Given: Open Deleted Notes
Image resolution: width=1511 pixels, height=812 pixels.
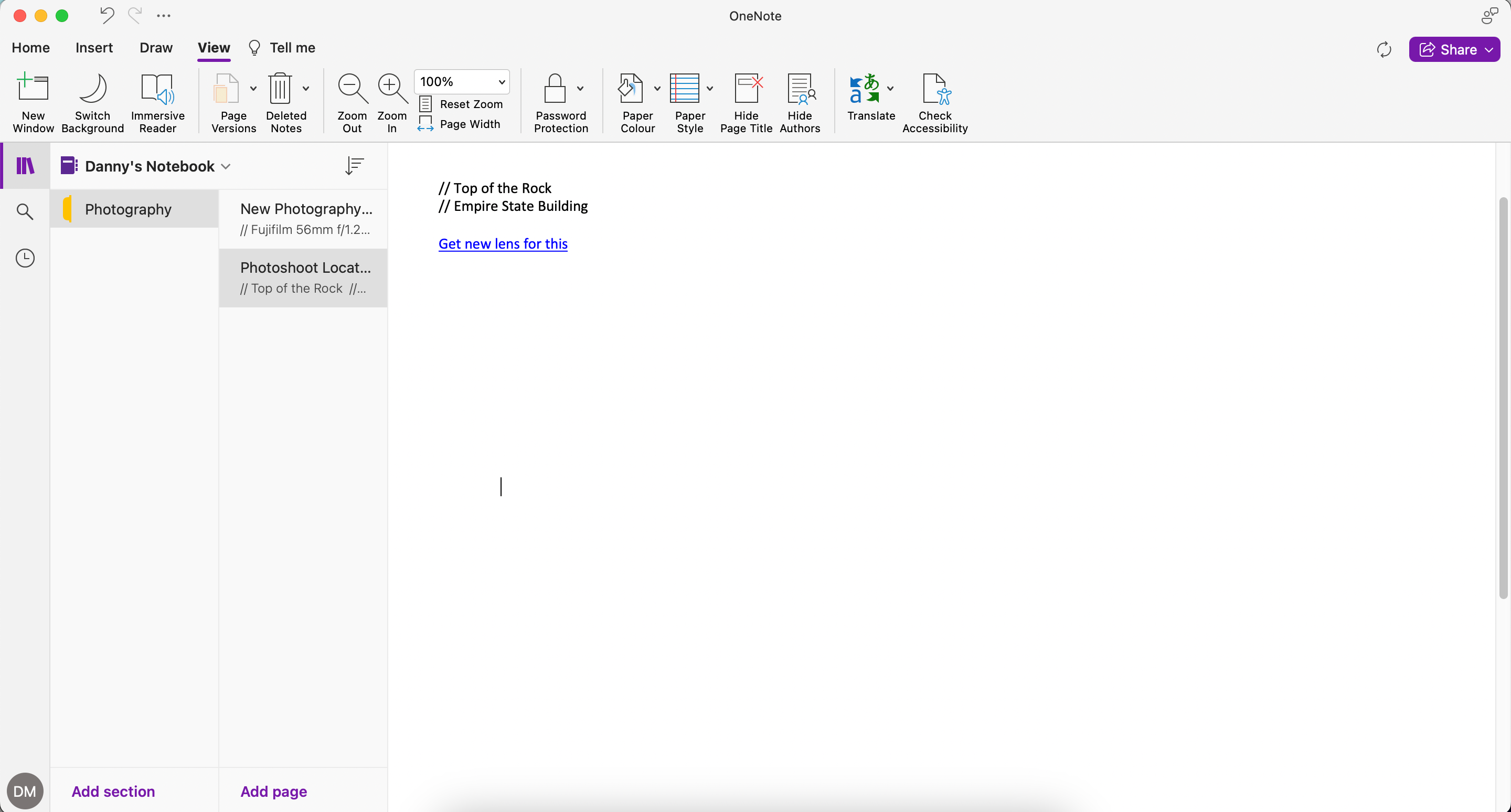Looking at the screenshot, I should 286,103.
